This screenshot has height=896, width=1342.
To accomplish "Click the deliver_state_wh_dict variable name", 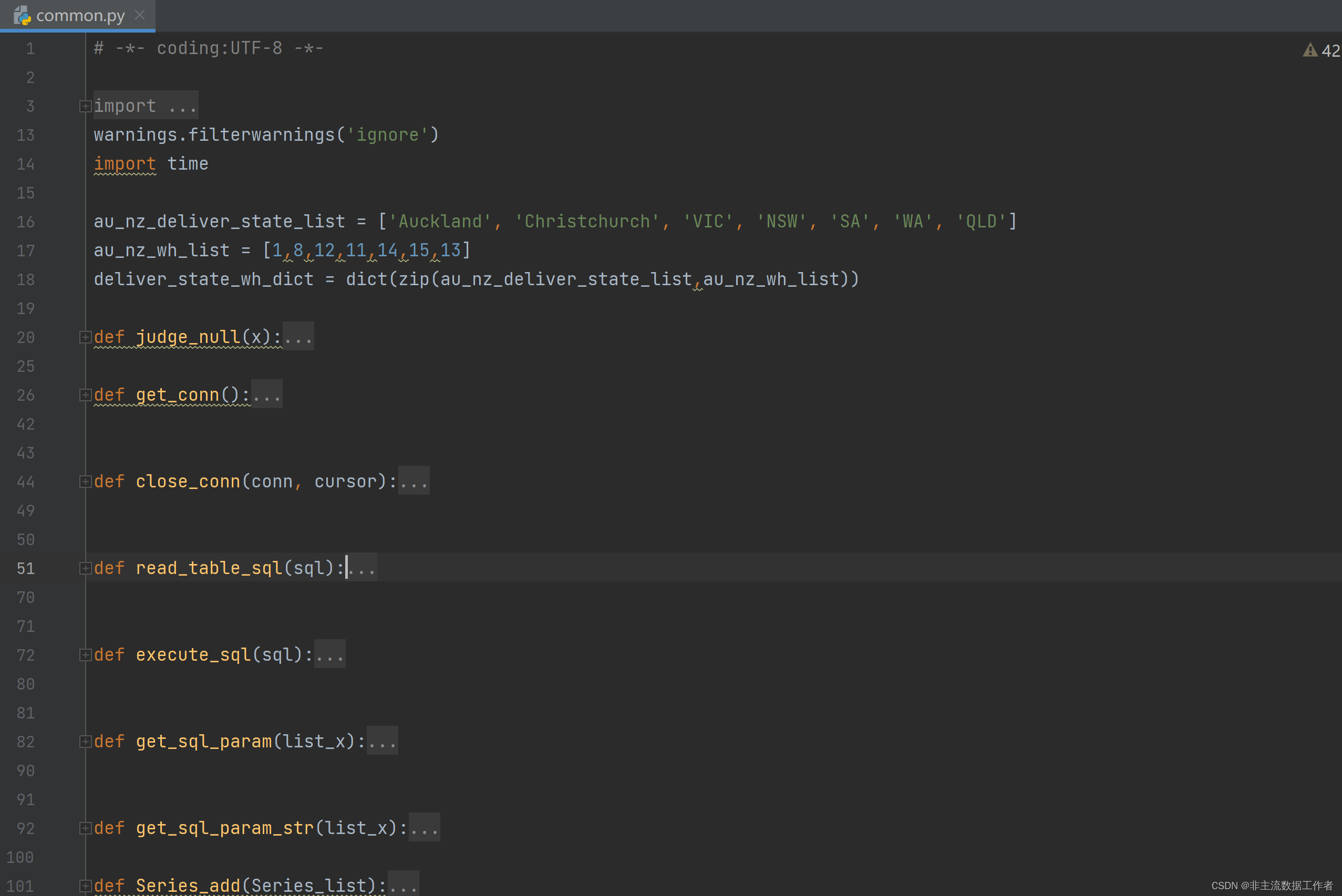I will (203, 279).
